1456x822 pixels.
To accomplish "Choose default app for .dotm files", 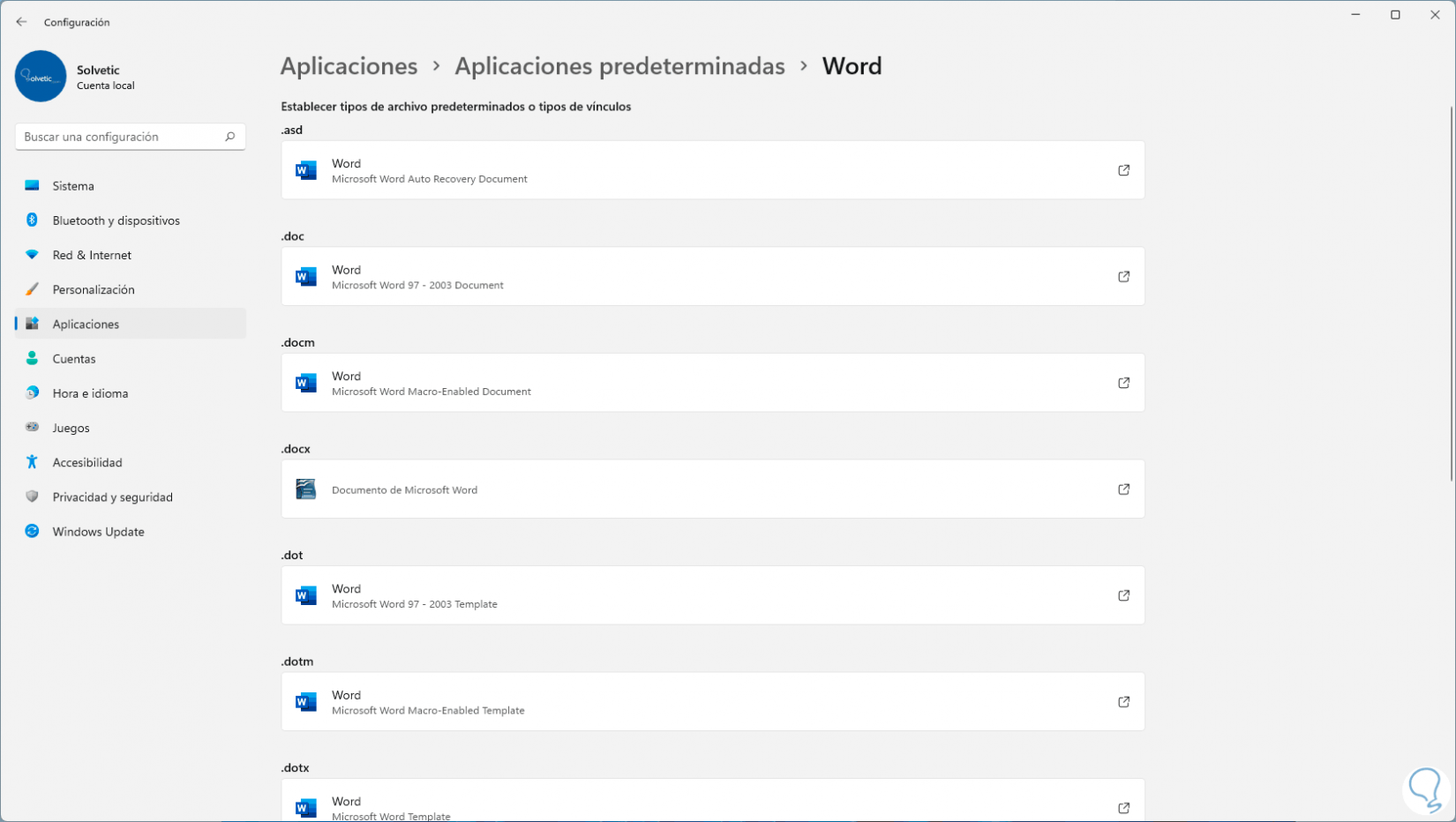I will 712,702.
